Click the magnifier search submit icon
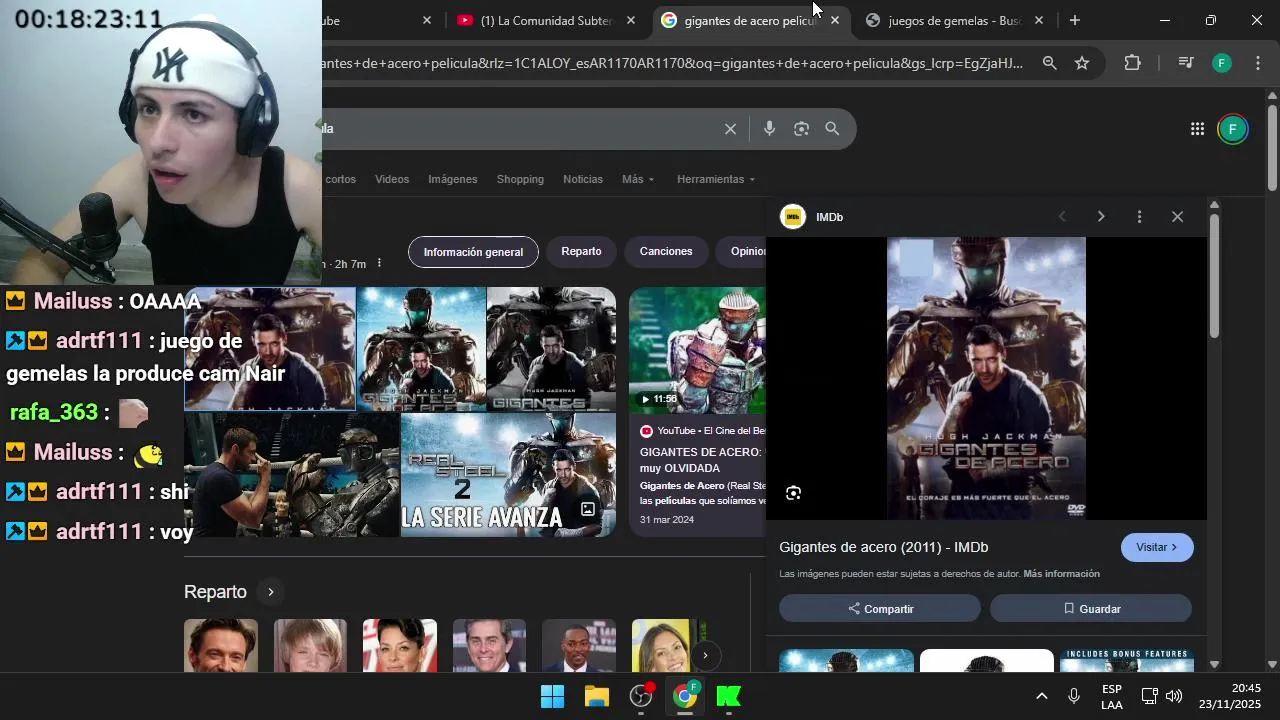This screenshot has width=1280, height=720. (832, 129)
